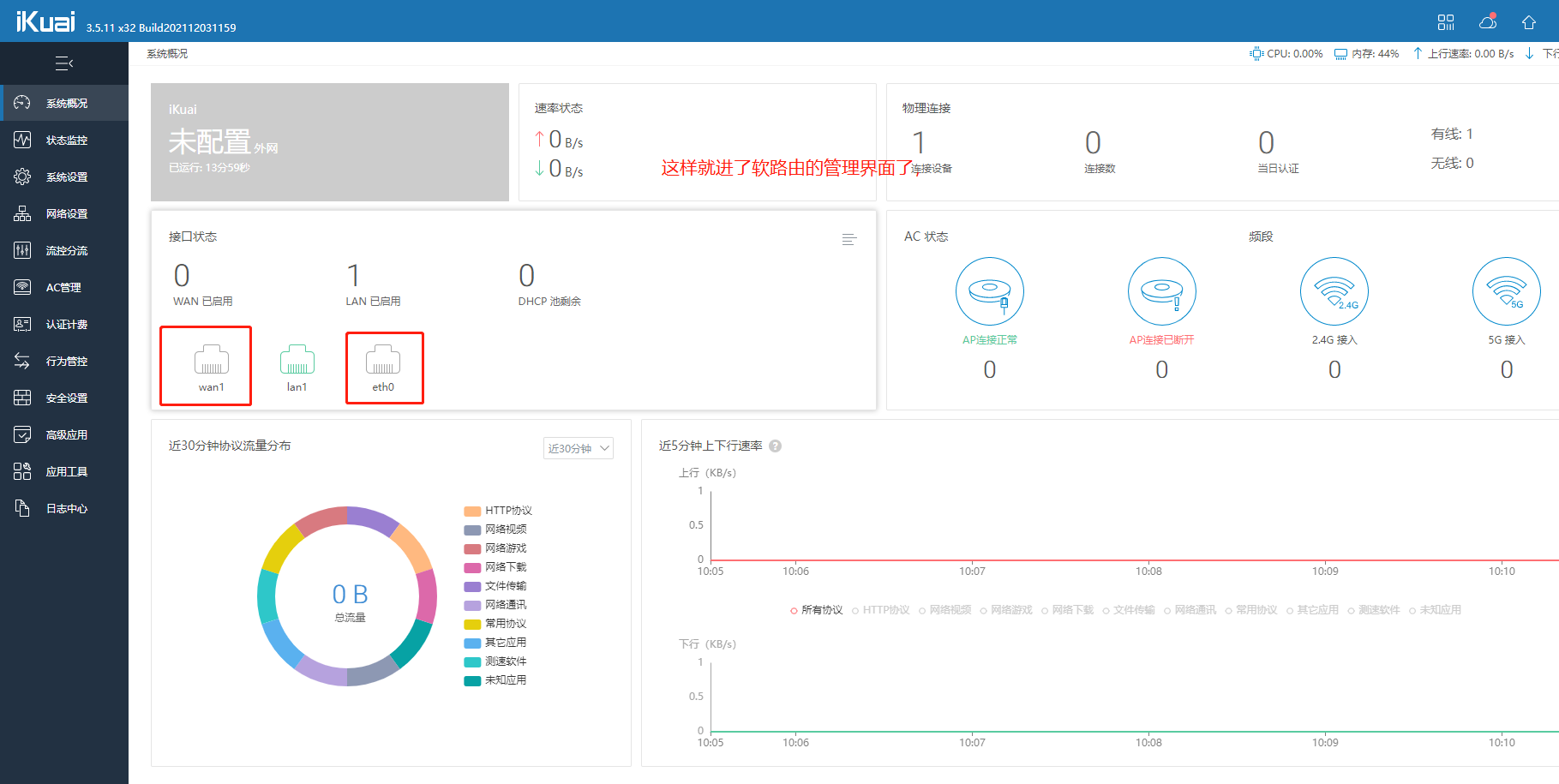1559x784 pixels.
Task: Click the 连接数 value
Action: tap(1093, 142)
